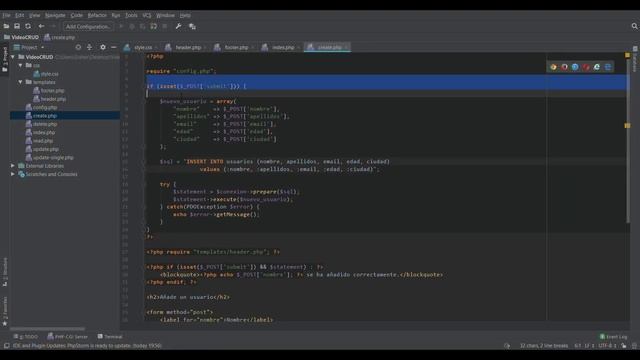The height and width of the screenshot is (360, 640).
Task: Hide the Project panel with minus icon
Action: (113, 47)
